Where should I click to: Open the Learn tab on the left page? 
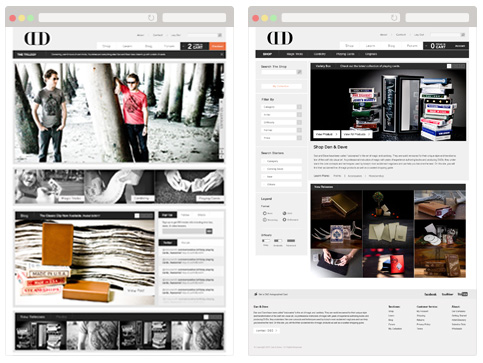tap(127, 46)
